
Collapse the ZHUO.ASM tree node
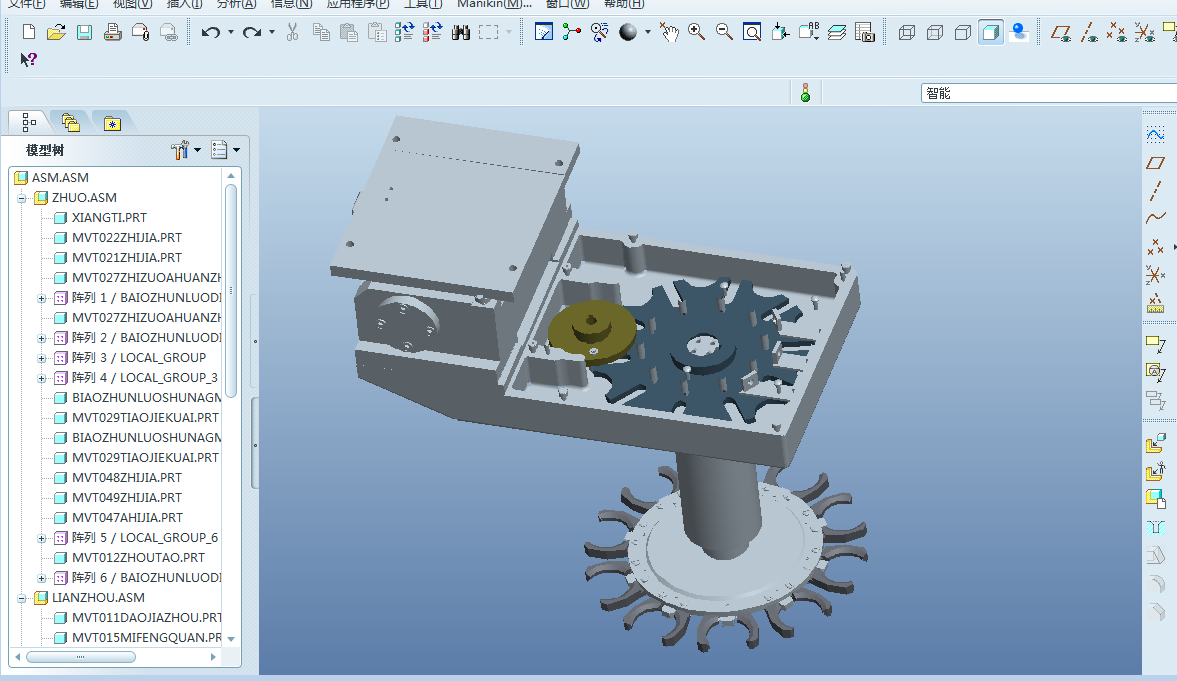pos(22,198)
